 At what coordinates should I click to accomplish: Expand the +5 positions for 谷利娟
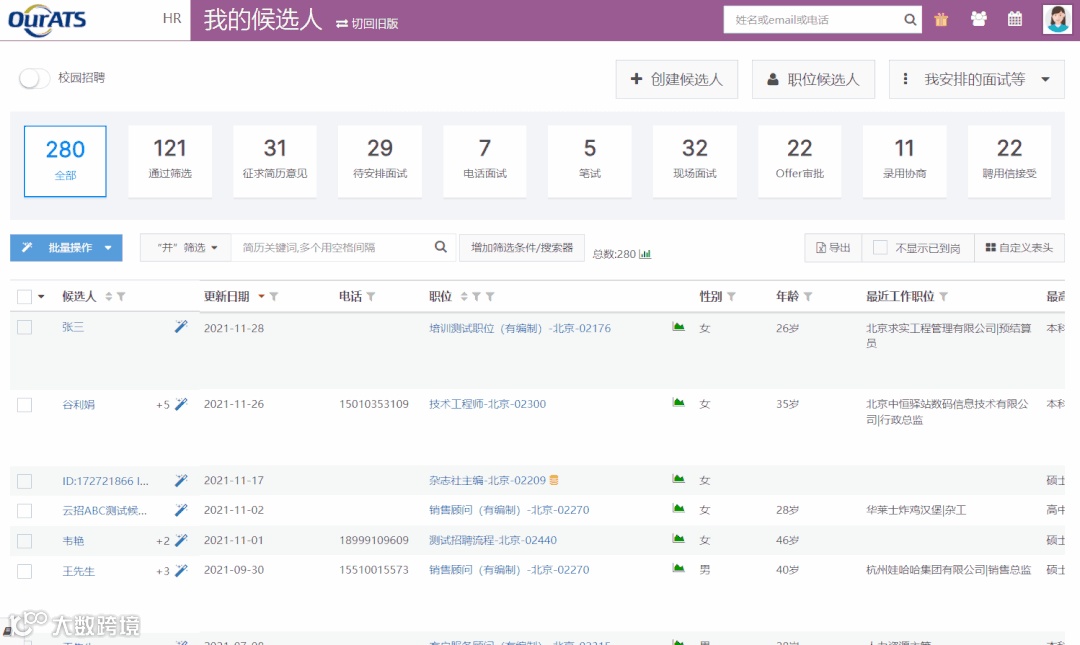click(163, 405)
